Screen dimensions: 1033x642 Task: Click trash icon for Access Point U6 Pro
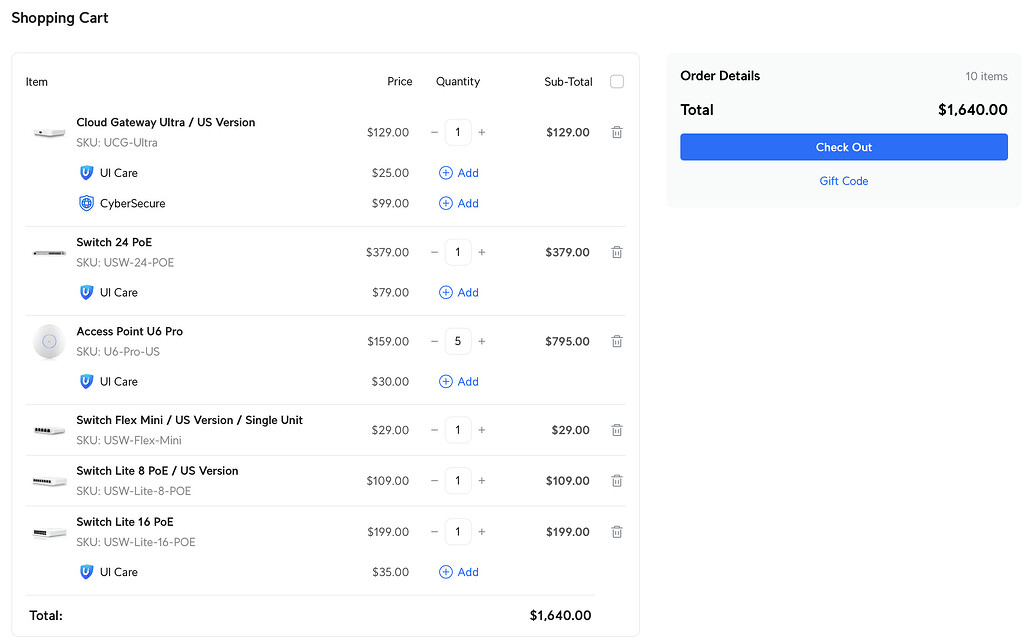617,342
